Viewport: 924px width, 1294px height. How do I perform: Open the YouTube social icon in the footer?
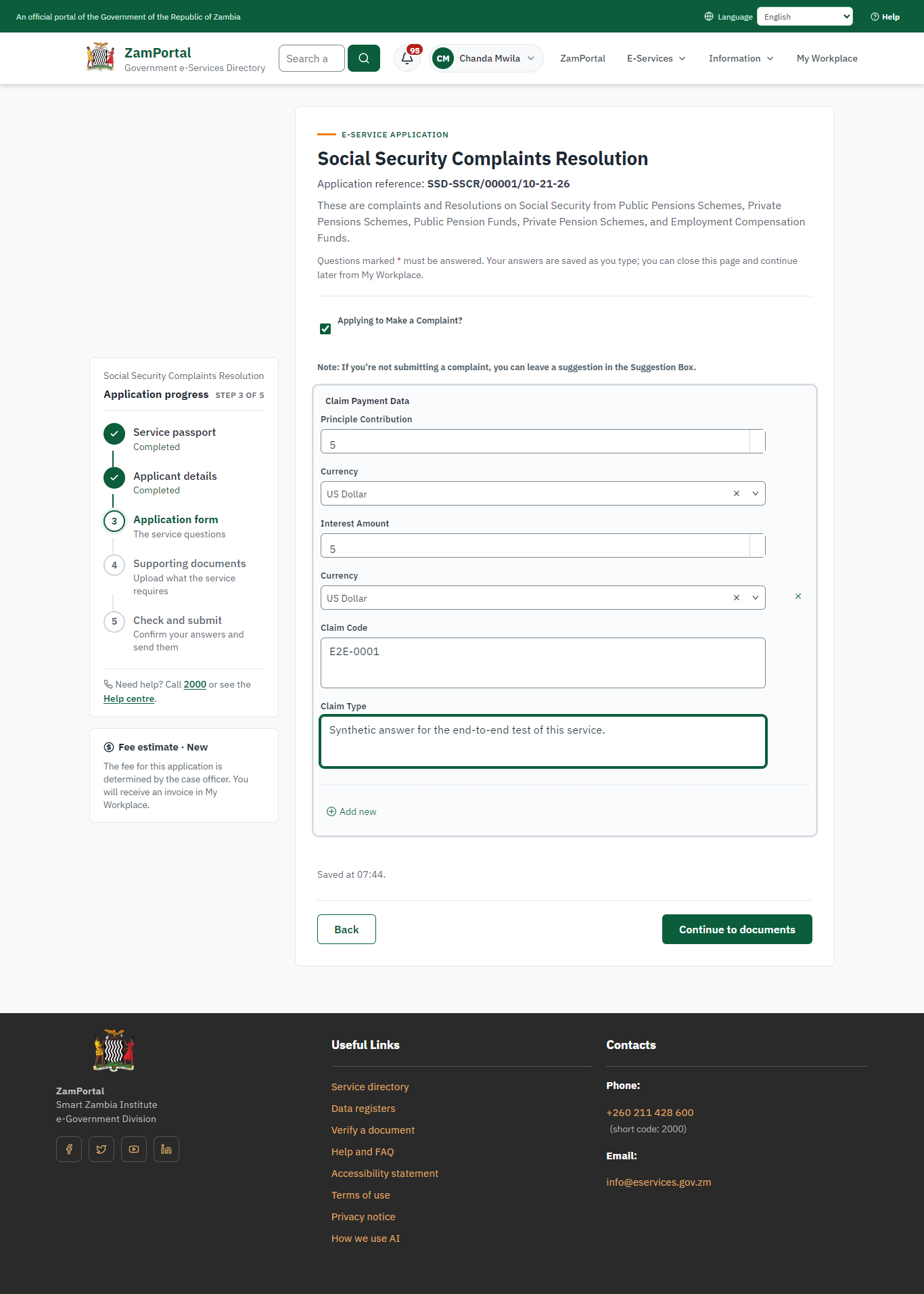(134, 1149)
